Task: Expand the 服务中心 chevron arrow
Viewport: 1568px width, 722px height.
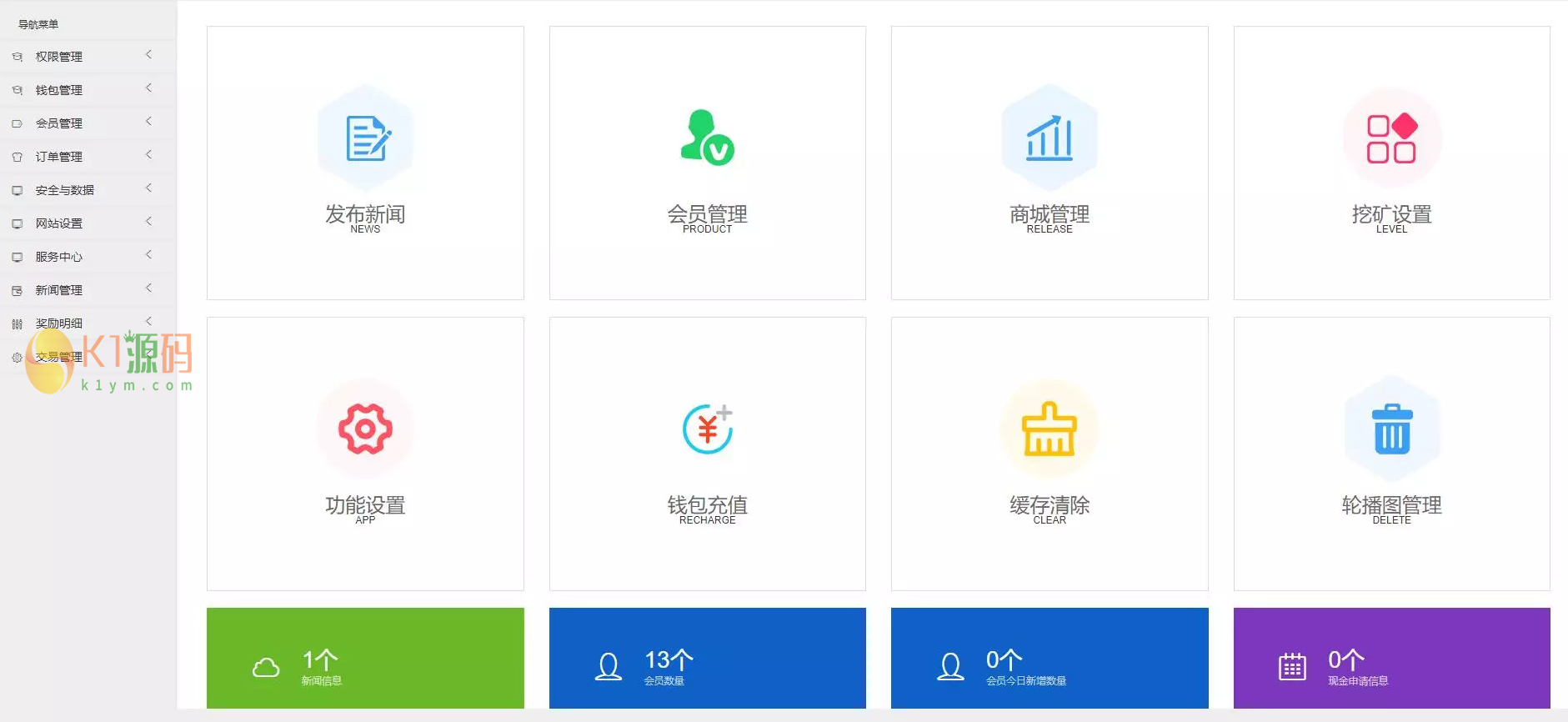Action: point(149,255)
